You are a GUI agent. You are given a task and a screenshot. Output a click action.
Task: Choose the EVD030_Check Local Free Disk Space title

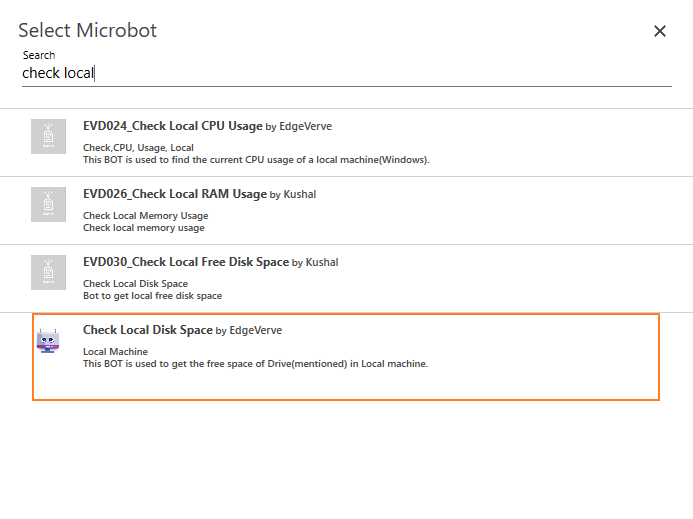tap(185, 262)
